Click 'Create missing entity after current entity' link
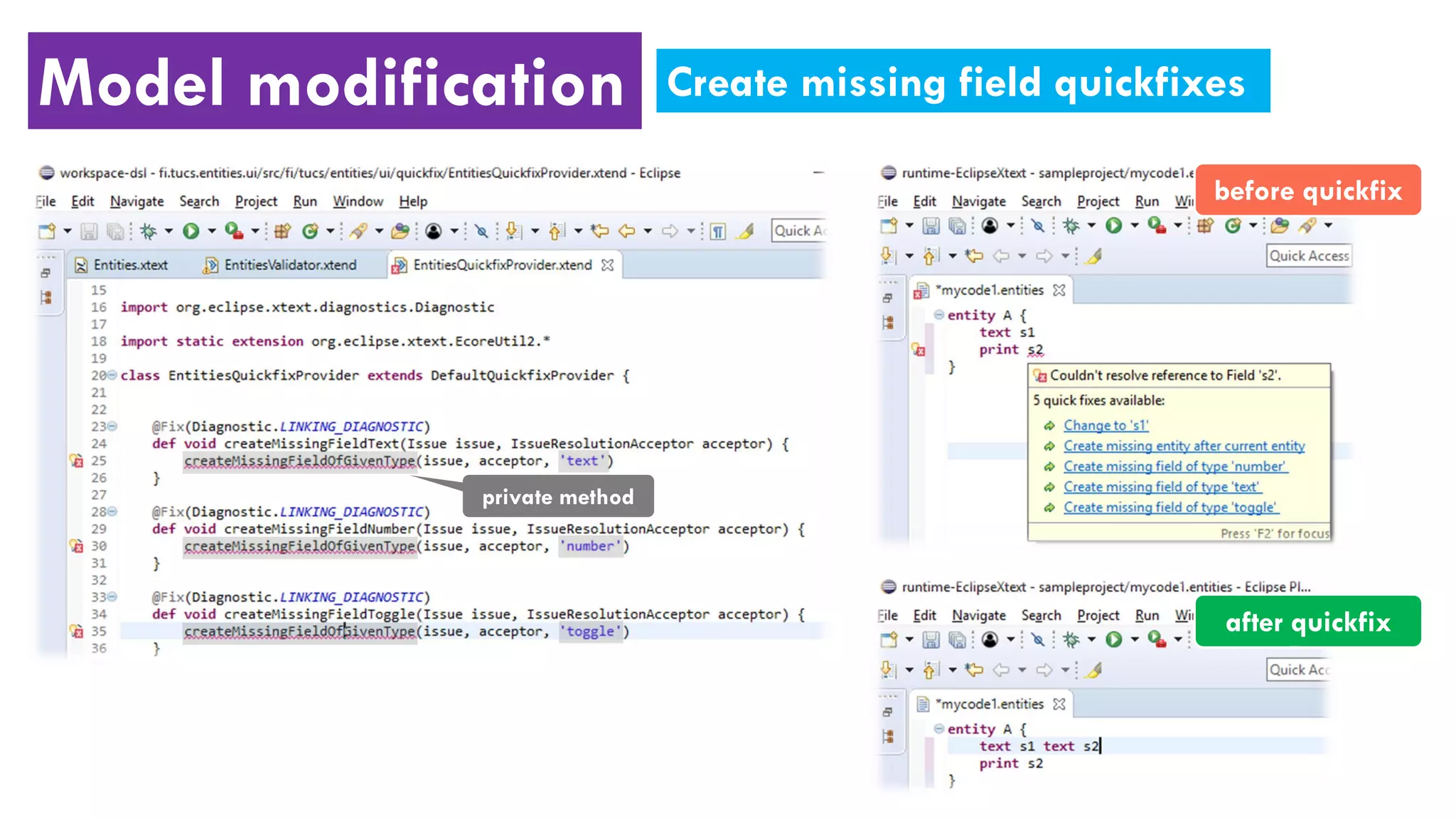This screenshot has height=819, width=1456. (x=1184, y=446)
